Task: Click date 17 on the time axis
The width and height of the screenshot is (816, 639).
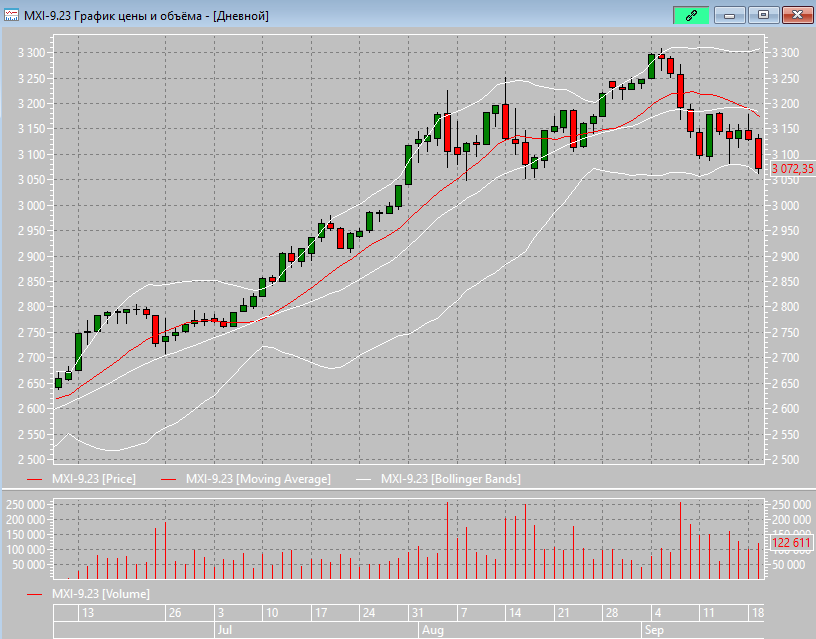Action: (321, 612)
